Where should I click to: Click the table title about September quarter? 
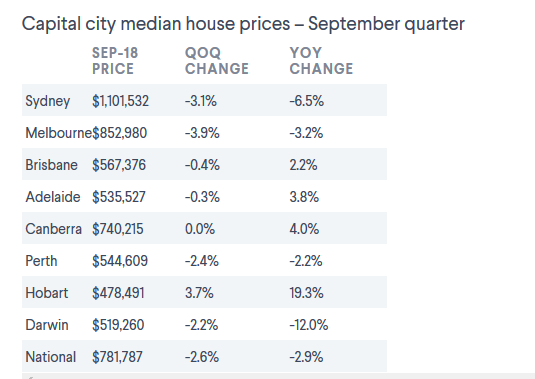[x=243, y=24]
